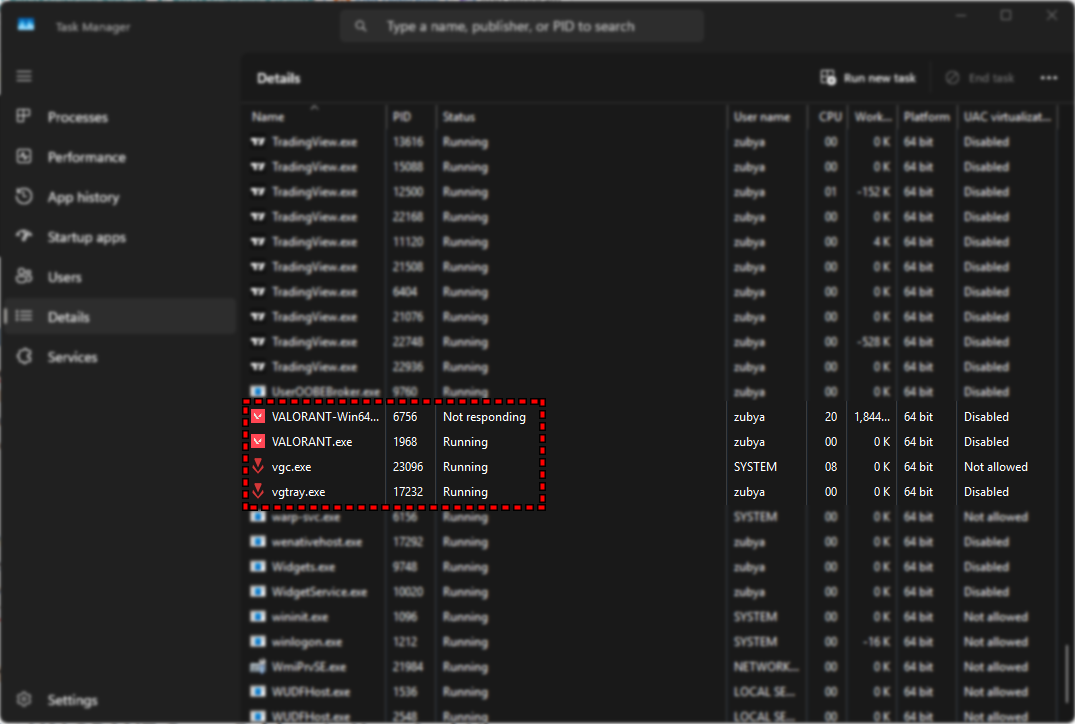Open the Performance page icon
Viewport: 1075px width, 724px height.
click(25, 157)
